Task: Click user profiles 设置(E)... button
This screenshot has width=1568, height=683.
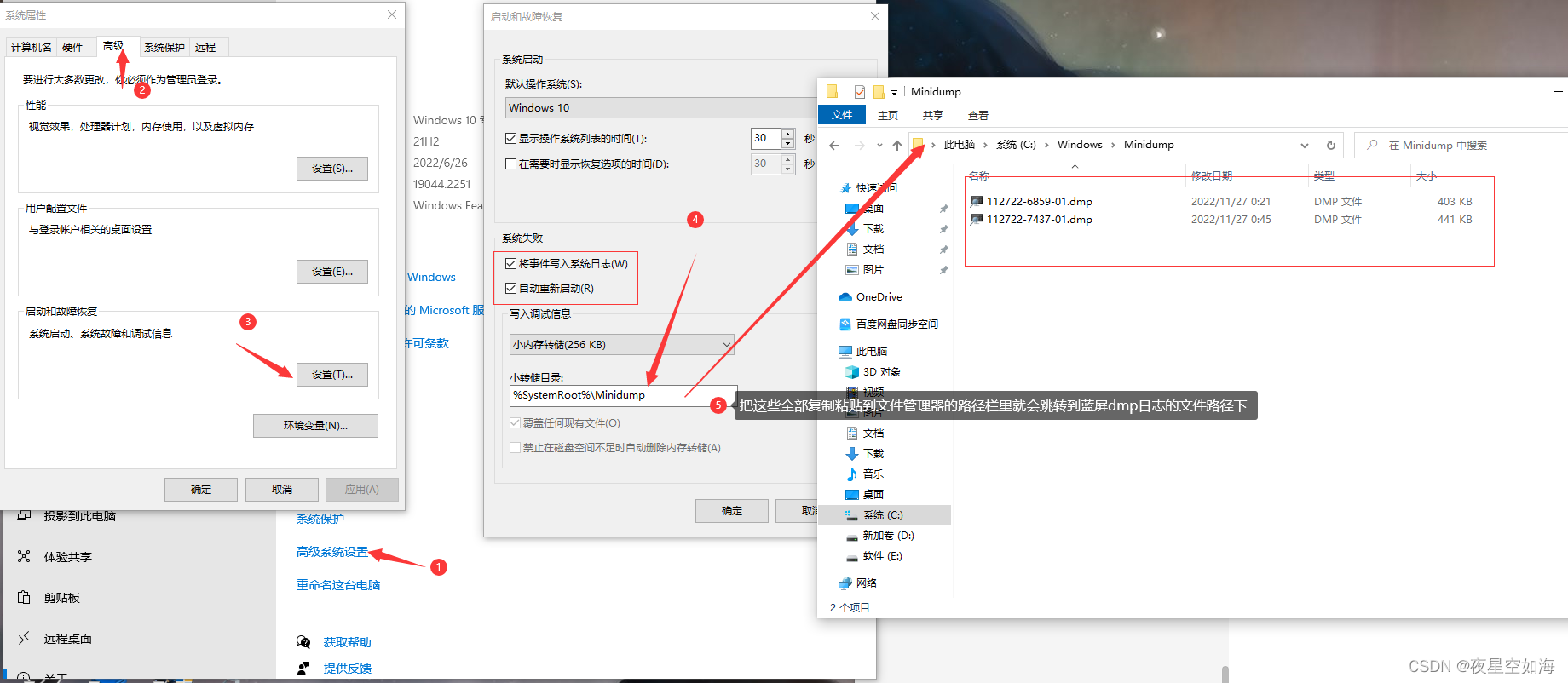Action: pyautogui.click(x=332, y=272)
